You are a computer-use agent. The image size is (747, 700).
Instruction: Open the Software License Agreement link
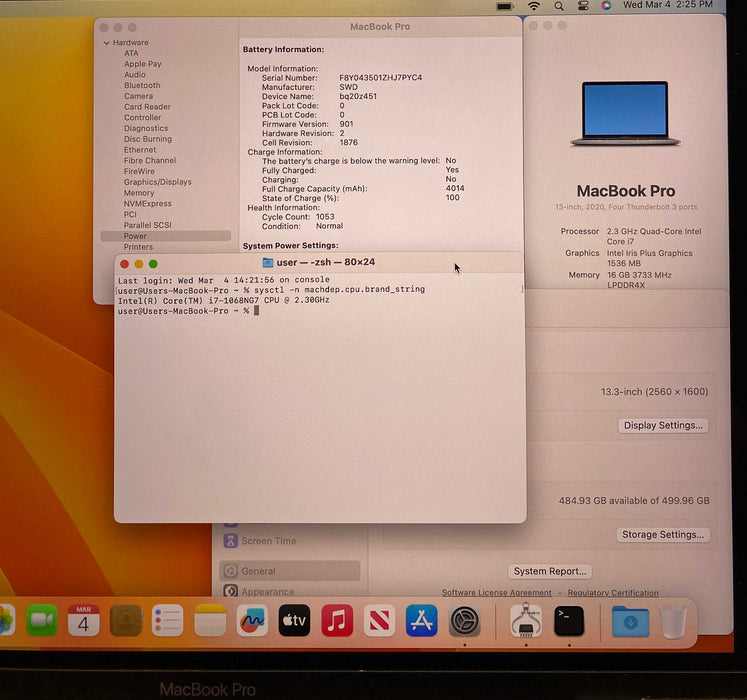click(496, 593)
